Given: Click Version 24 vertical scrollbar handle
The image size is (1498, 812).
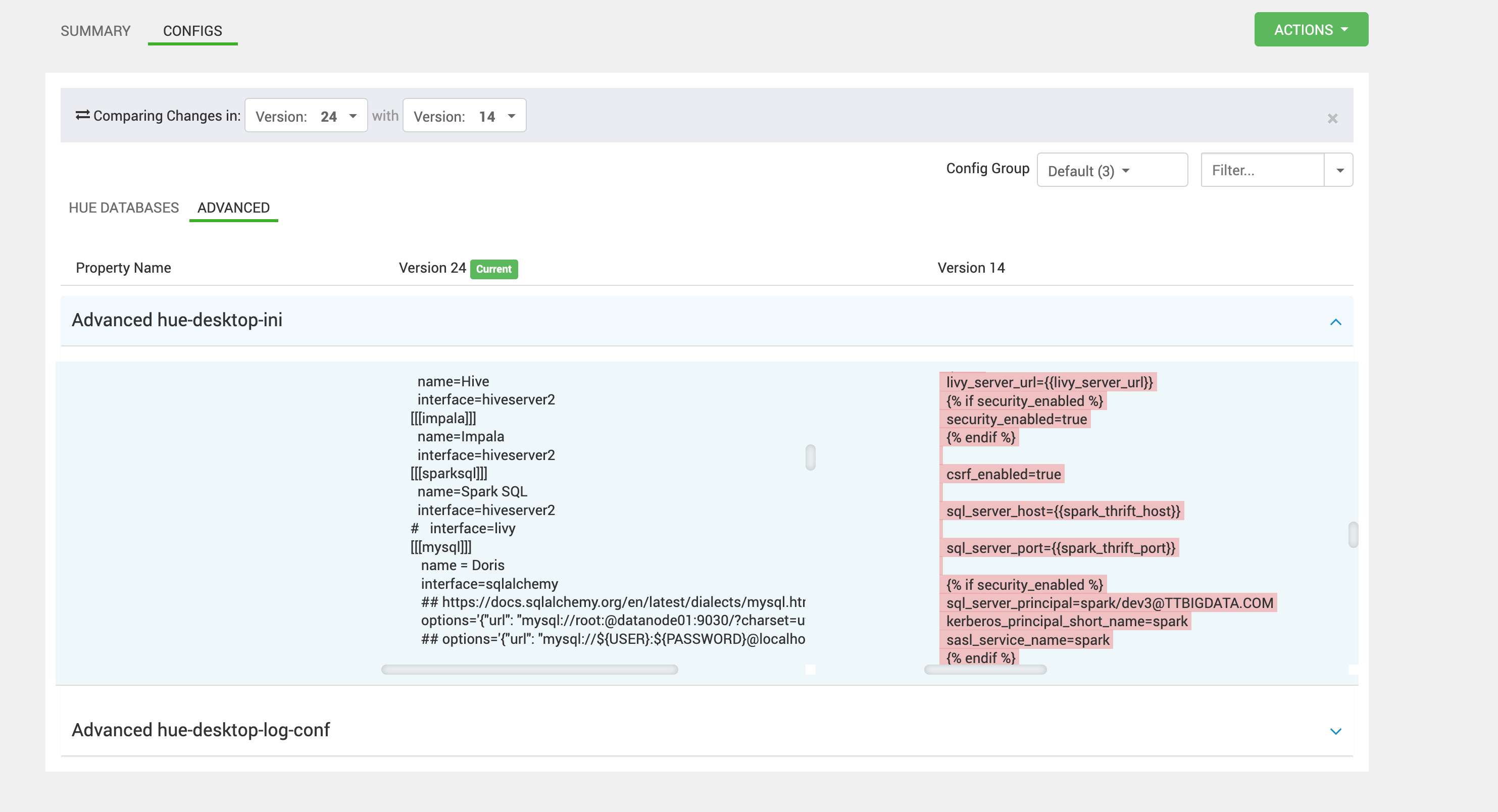Looking at the screenshot, I should [x=810, y=458].
